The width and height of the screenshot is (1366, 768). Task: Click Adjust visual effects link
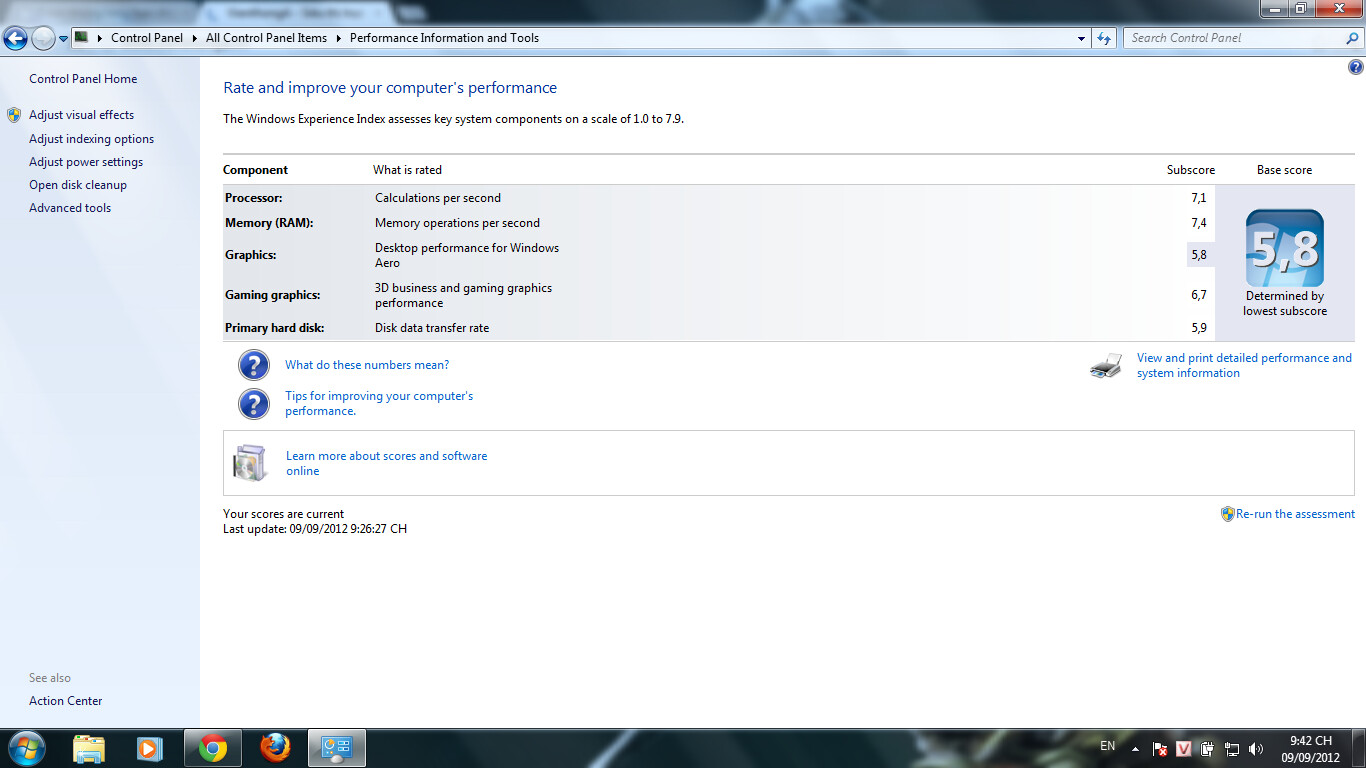click(81, 115)
